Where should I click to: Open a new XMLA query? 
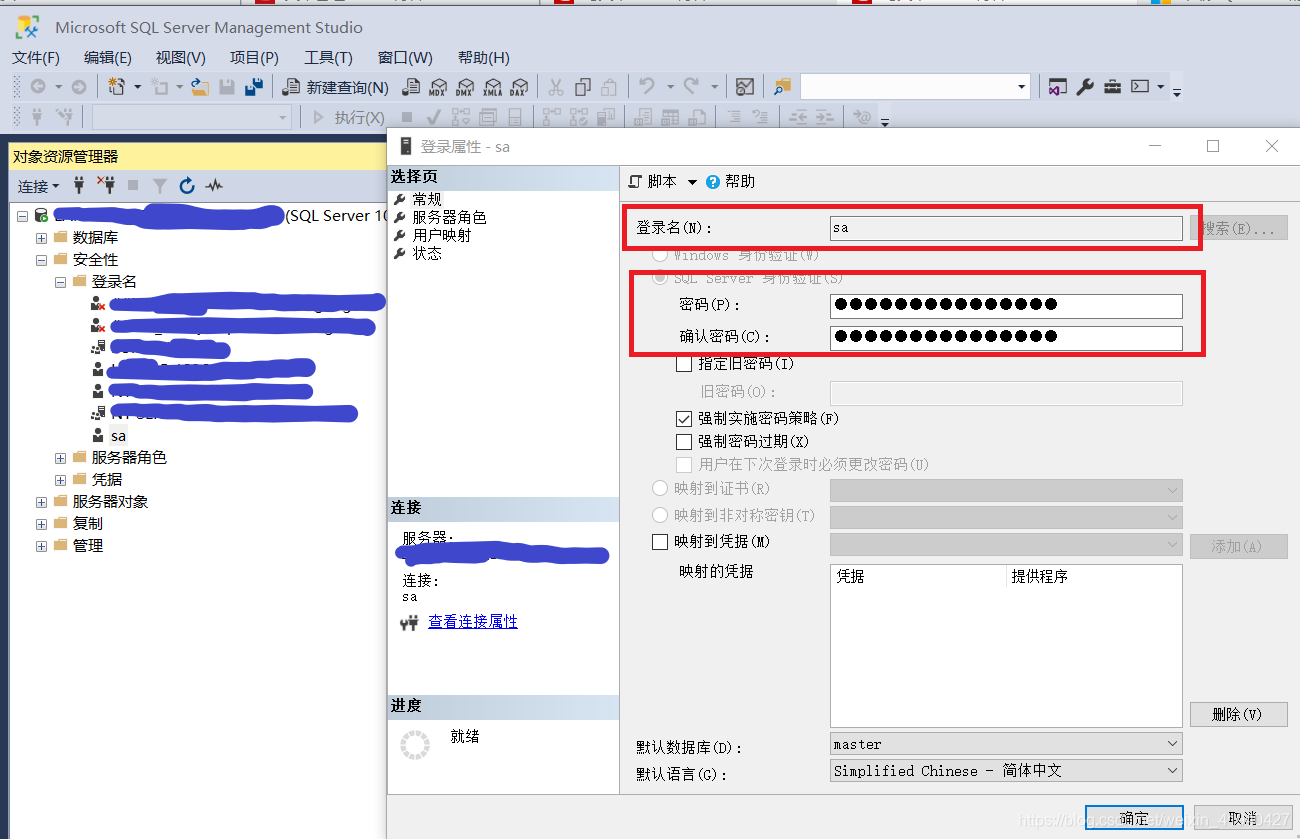pyautogui.click(x=492, y=87)
